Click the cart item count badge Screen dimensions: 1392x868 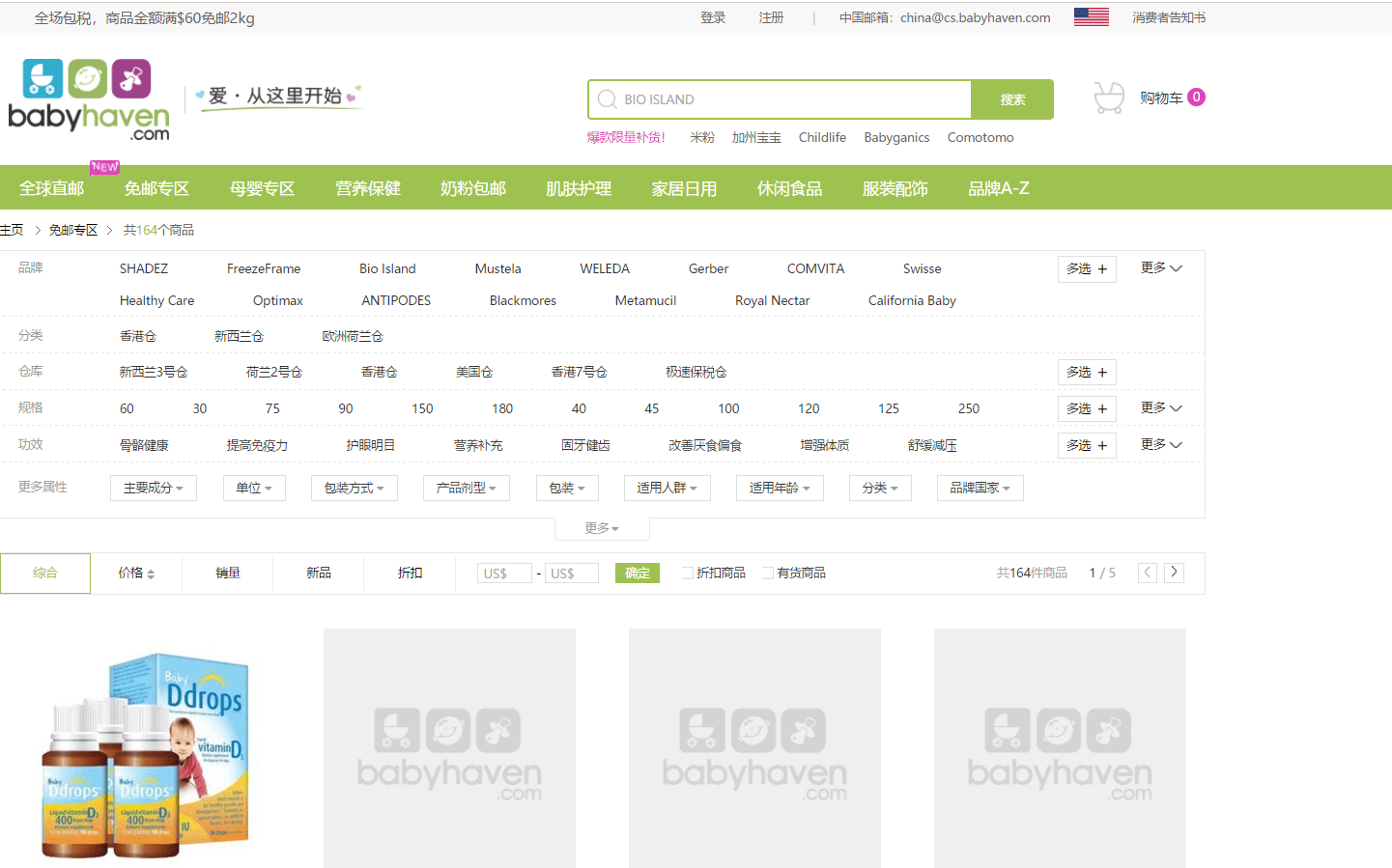point(1196,97)
